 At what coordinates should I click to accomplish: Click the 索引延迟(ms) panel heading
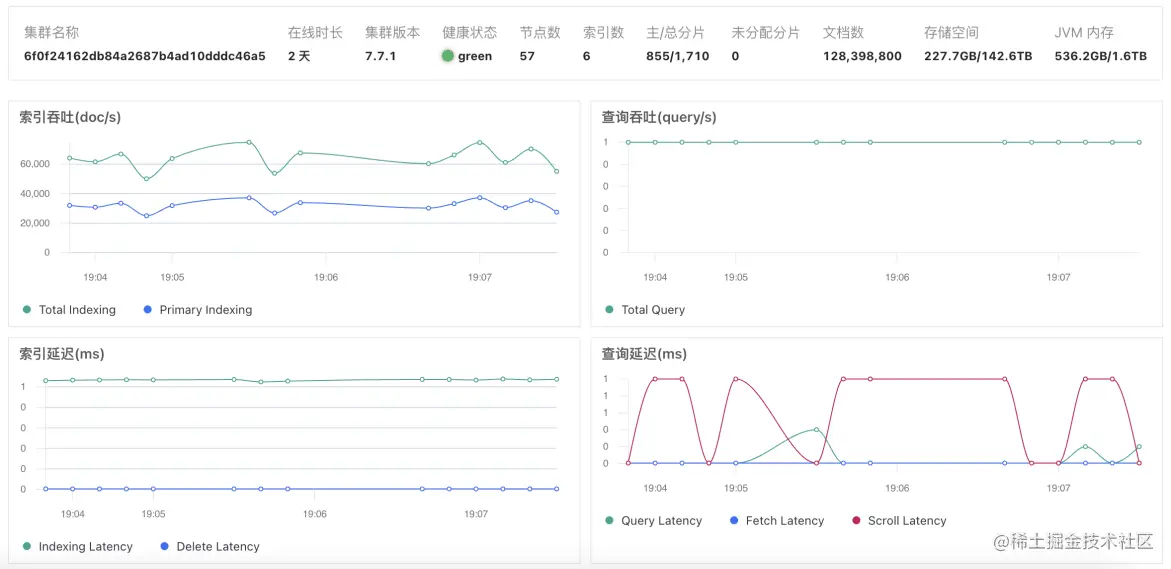click(62, 354)
